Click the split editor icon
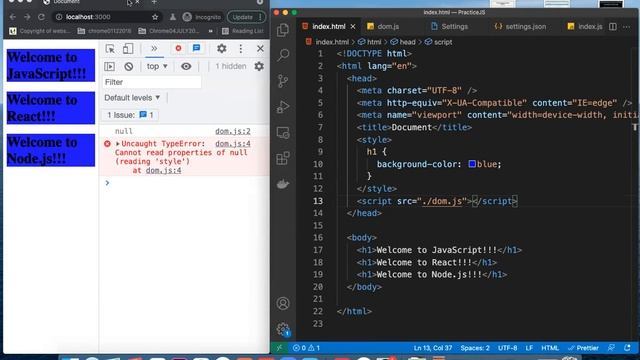The height and width of the screenshot is (360, 640). 613,27
